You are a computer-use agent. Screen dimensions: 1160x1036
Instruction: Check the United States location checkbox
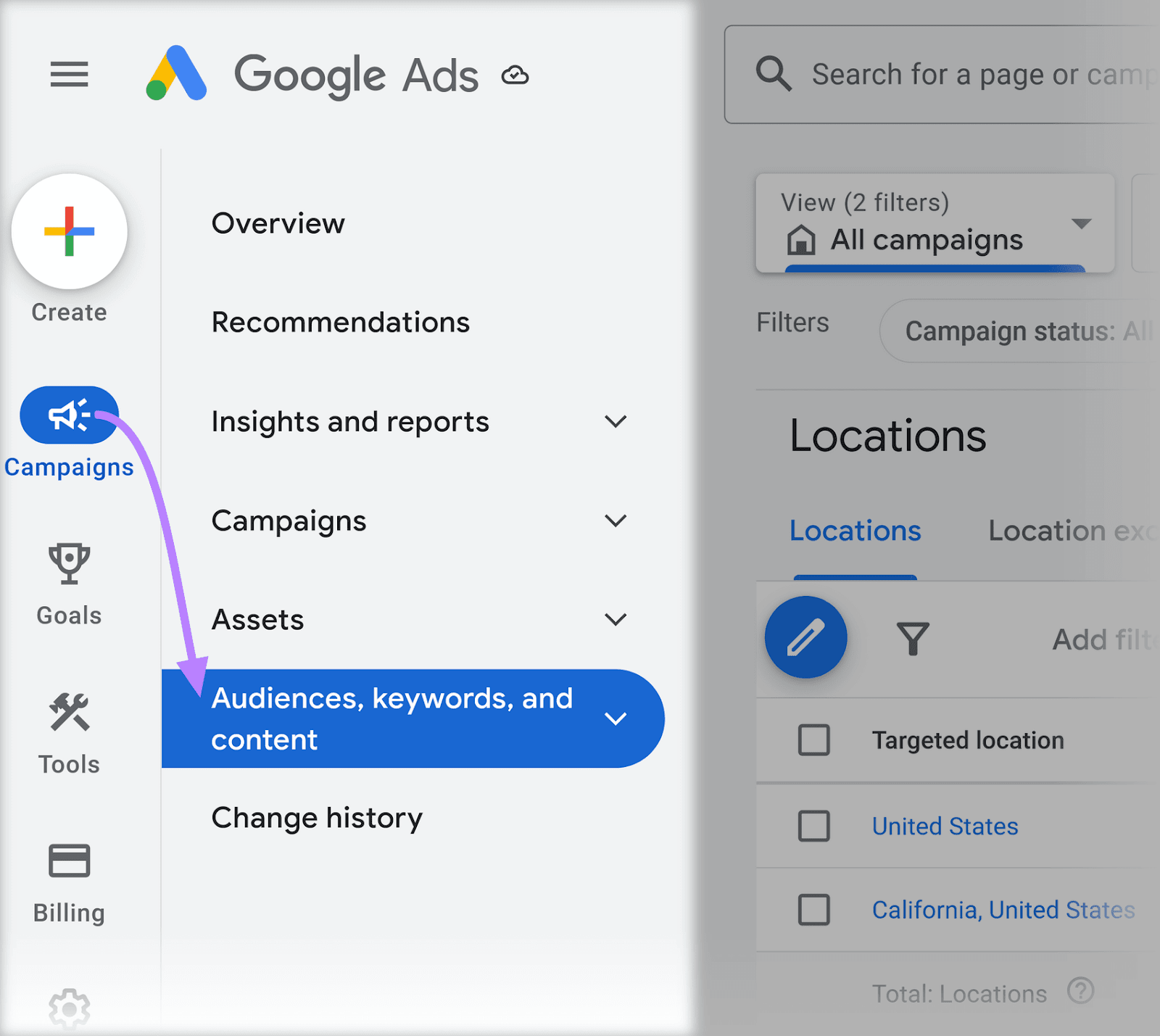813,826
